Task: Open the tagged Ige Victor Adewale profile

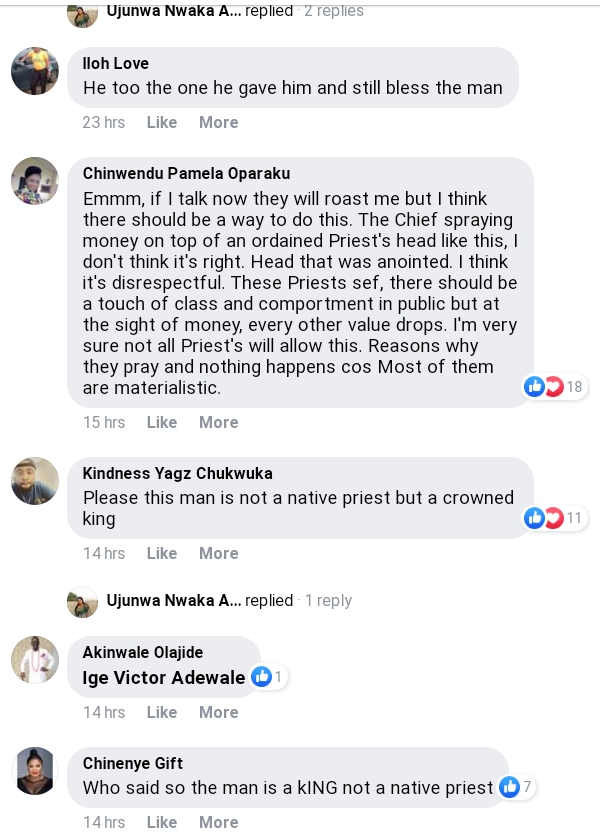Action: pyautogui.click(x=164, y=678)
